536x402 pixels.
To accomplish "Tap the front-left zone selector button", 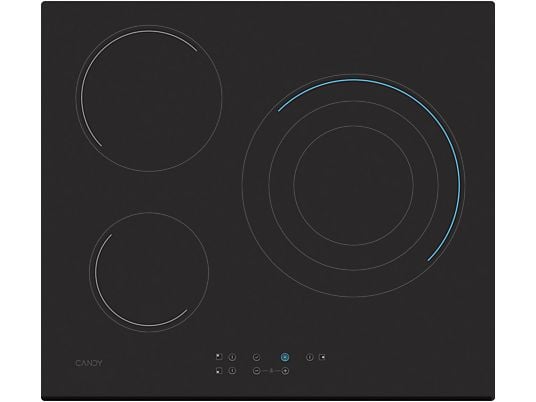I will point(232,371).
